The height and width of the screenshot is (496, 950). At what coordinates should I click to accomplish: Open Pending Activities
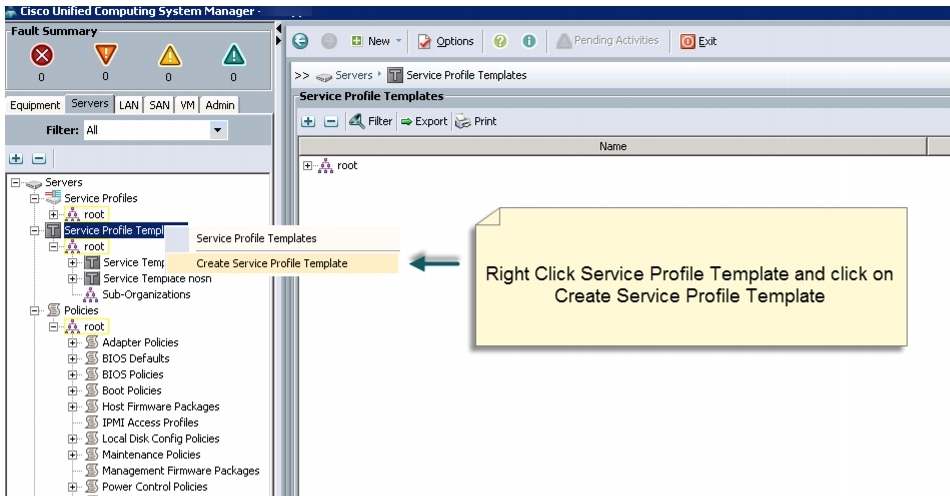click(608, 41)
